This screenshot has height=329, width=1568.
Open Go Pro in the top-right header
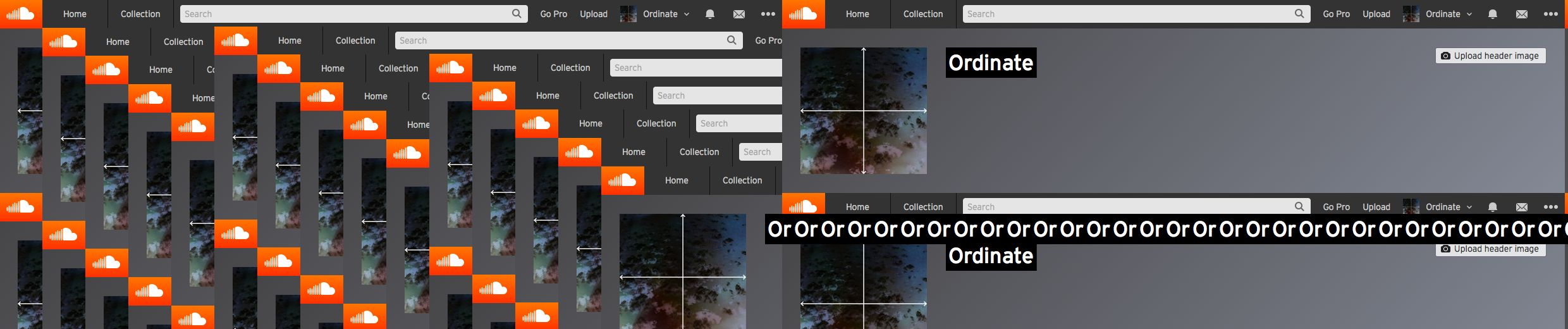[x=1336, y=14]
